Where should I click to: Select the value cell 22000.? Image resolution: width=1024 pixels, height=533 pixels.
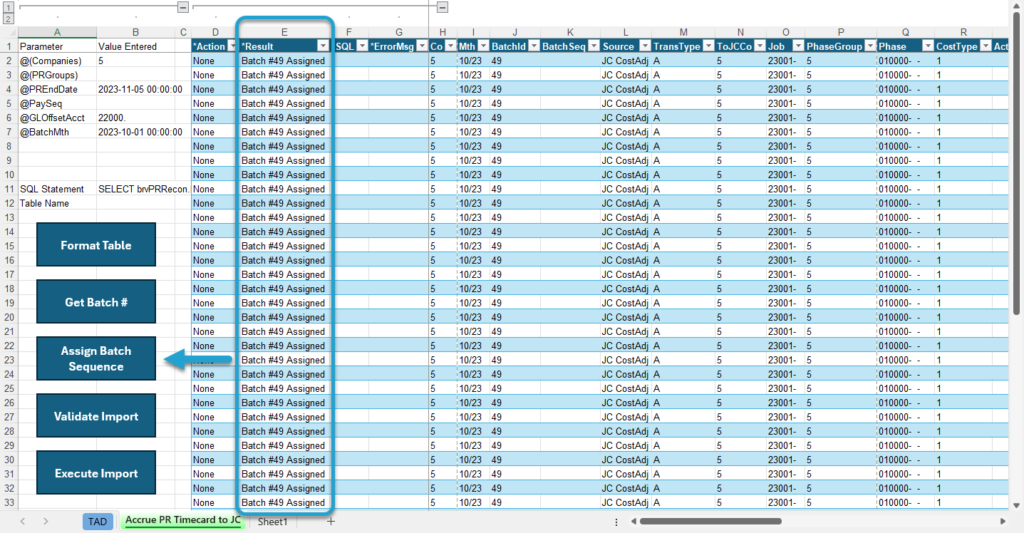point(136,118)
